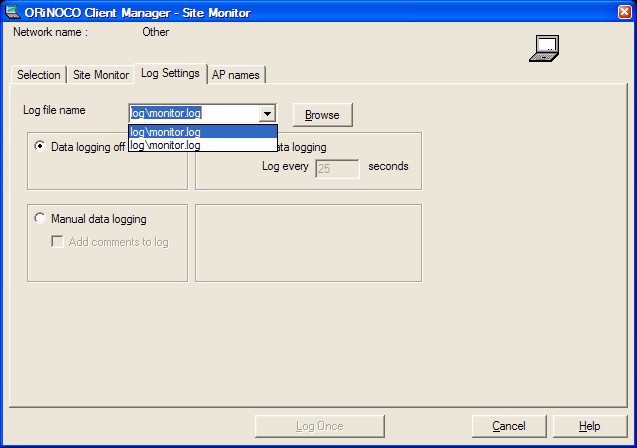Switch to the Site Monitor tab

tap(101, 75)
